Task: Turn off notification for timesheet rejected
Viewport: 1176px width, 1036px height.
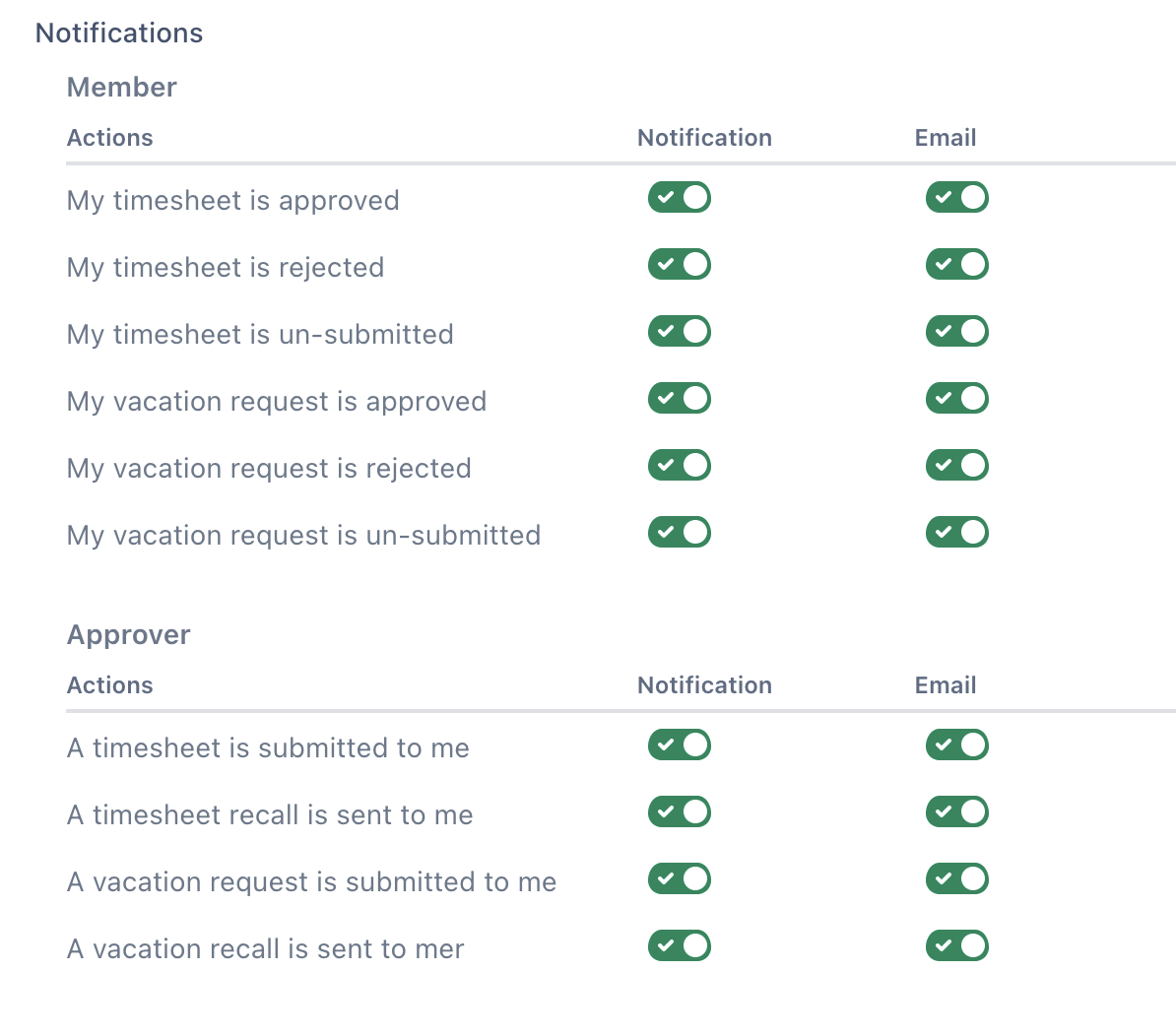Action: coord(679,265)
